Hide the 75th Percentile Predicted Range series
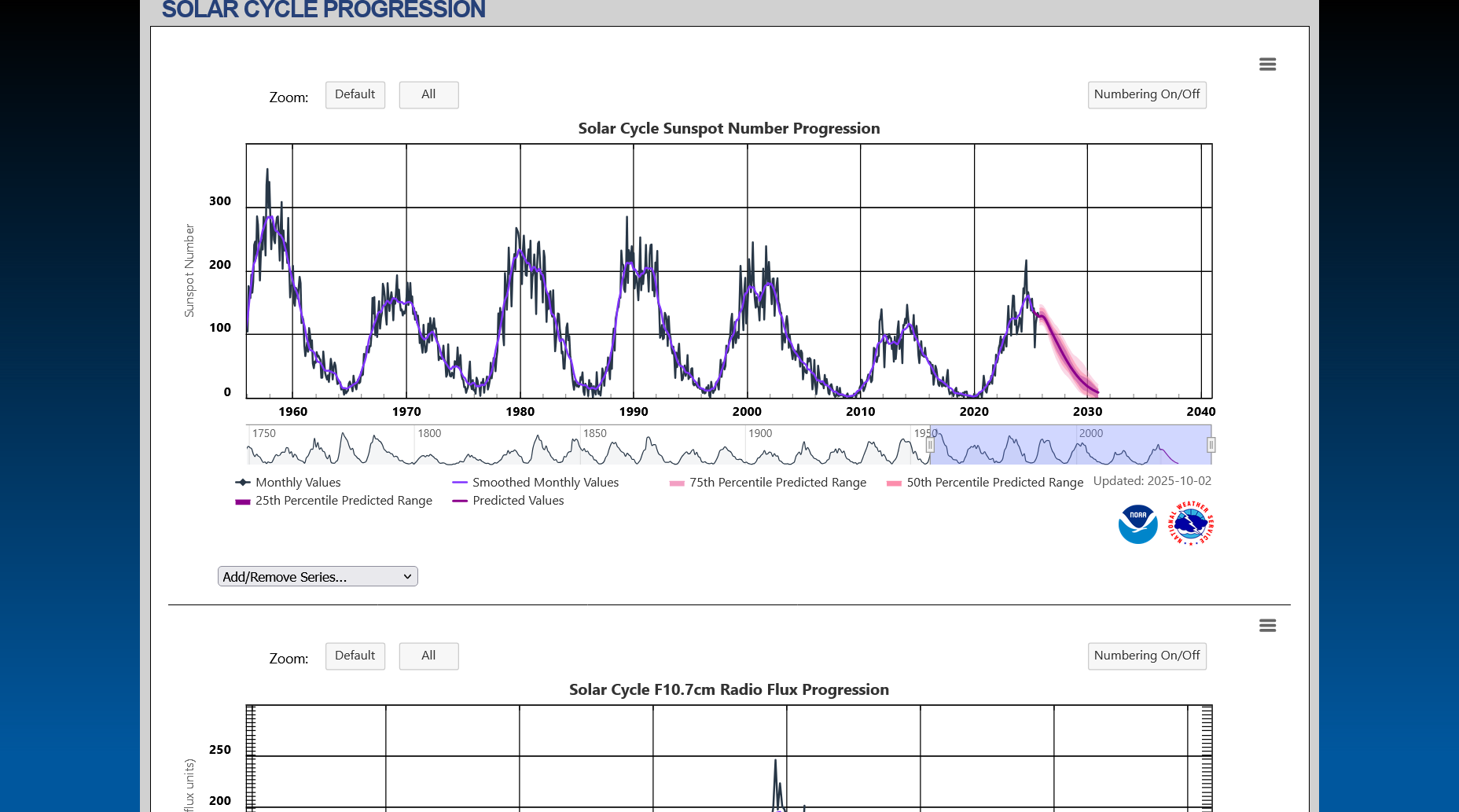This screenshot has height=812, width=1459. (777, 483)
